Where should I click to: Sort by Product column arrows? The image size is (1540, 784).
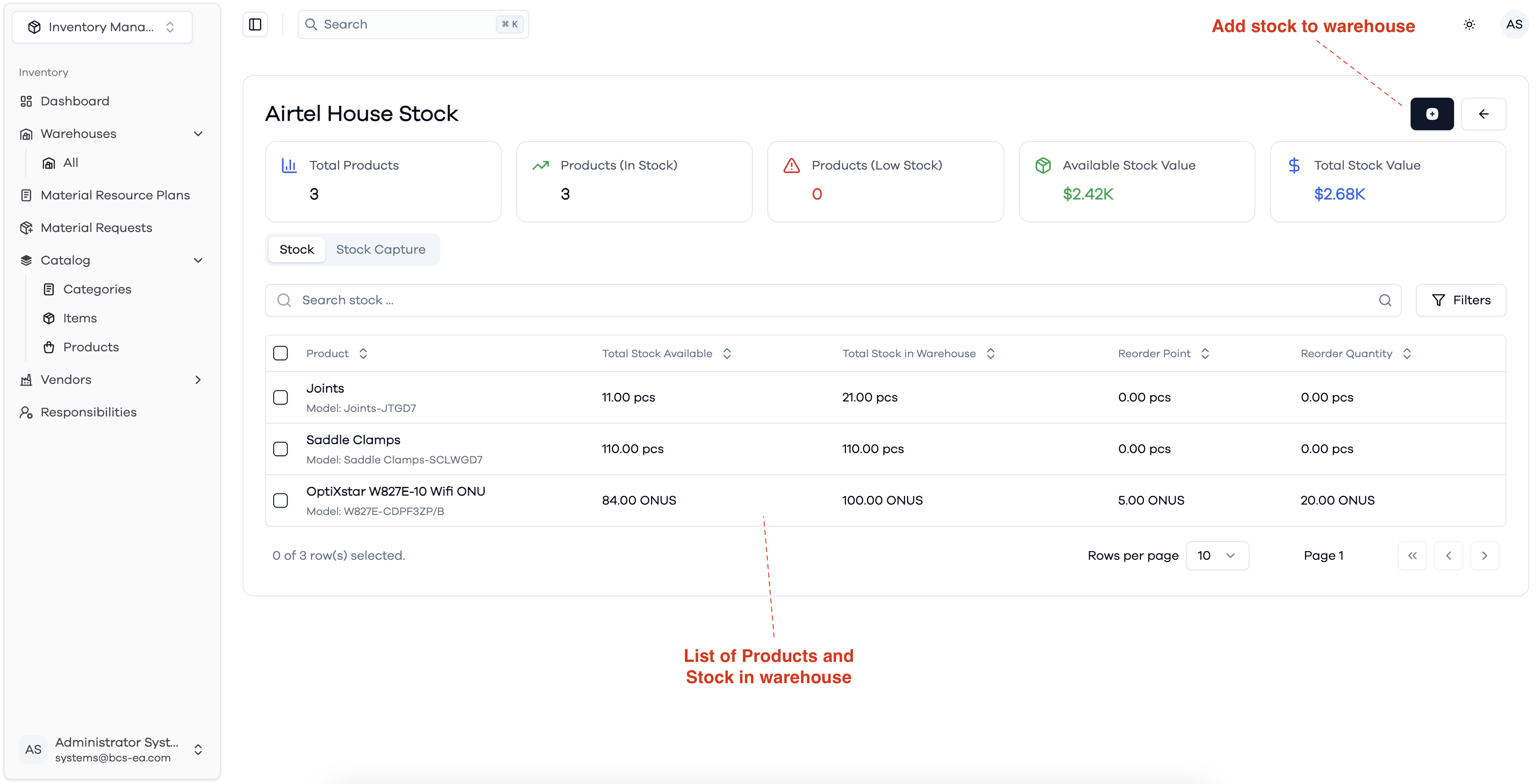coord(363,354)
